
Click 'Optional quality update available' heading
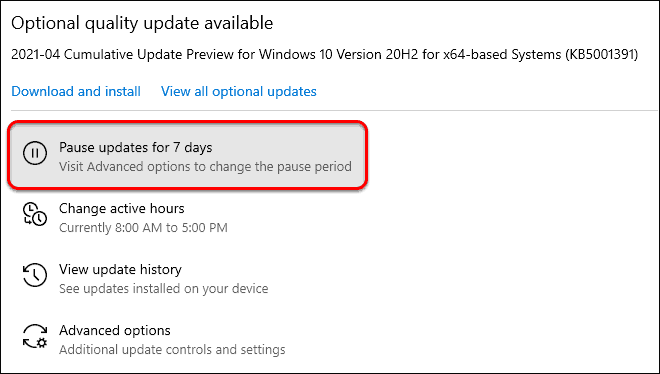[x=142, y=23]
